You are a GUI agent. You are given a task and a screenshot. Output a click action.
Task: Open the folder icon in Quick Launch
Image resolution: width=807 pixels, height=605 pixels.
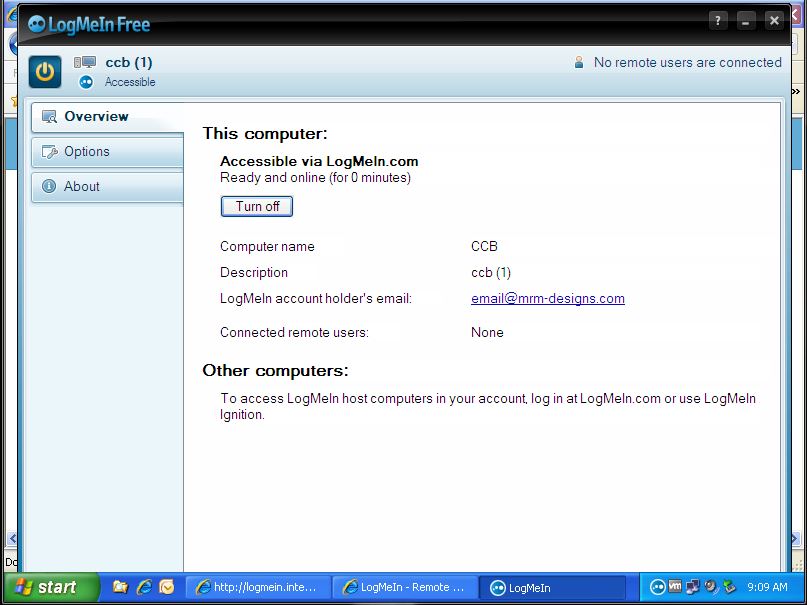pos(121,587)
